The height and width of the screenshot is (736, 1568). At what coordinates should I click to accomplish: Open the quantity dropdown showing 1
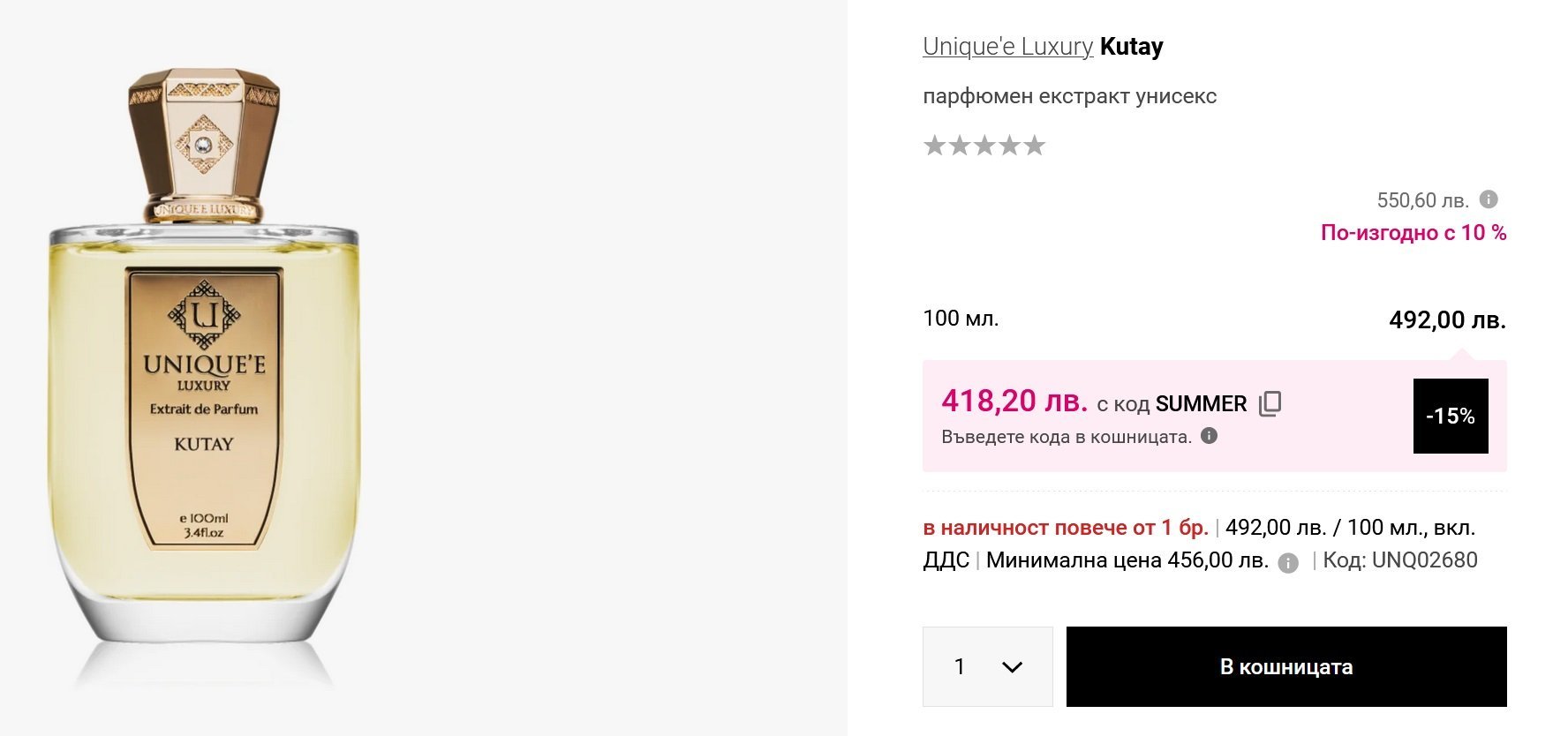tap(987, 666)
